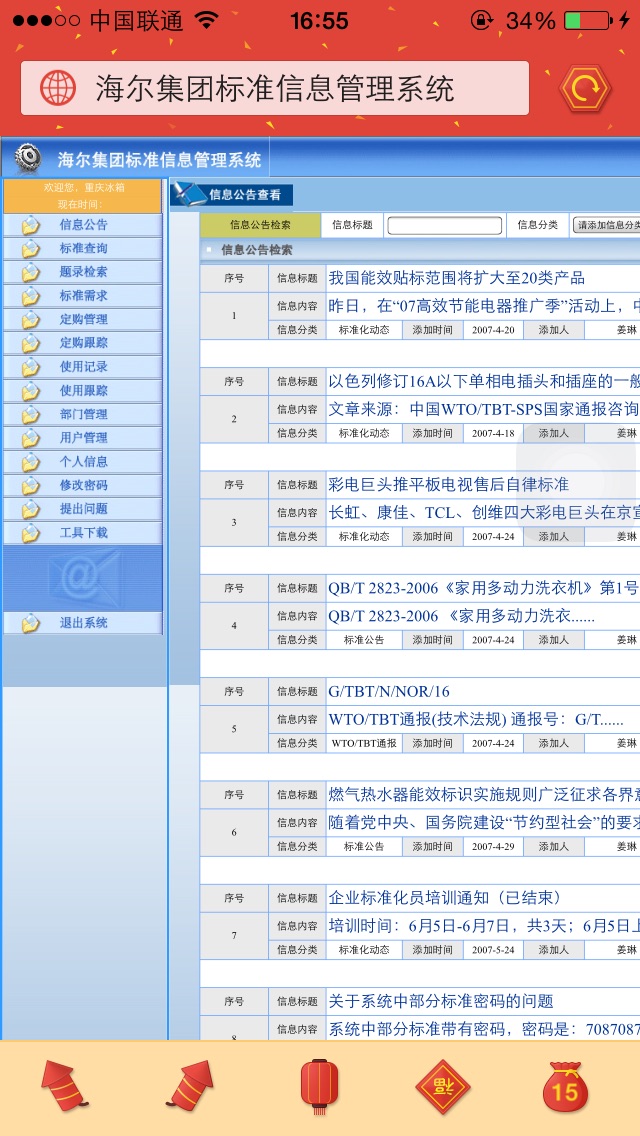Image resolution: width=640 pixels, height=1136 pixels.
Task: Tap the gear logo beside system title
Action: (28, 157)
